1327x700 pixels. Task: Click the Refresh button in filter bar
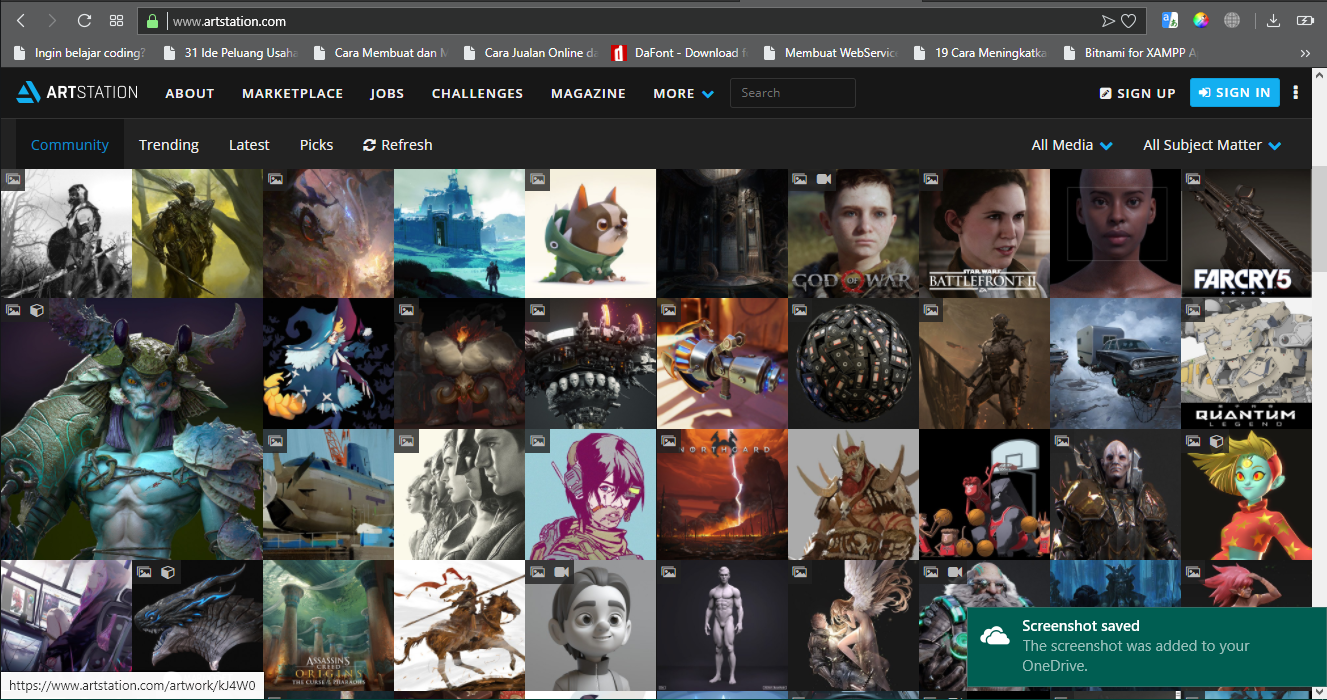pos(397,145)
